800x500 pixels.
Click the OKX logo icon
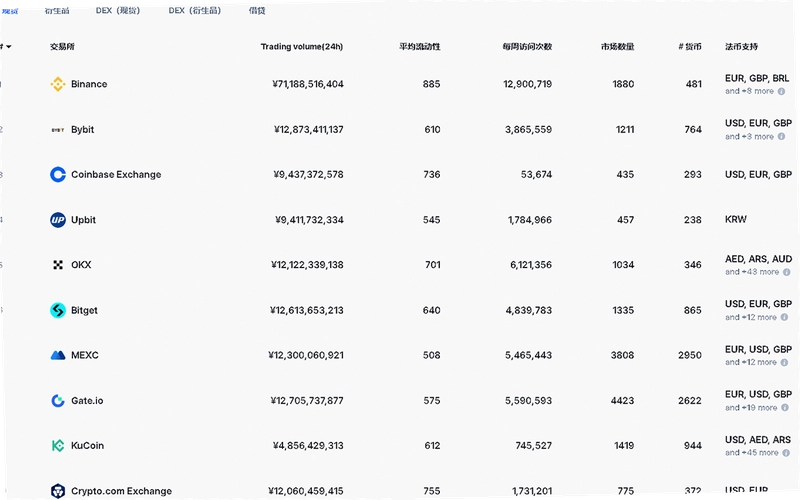58,265
